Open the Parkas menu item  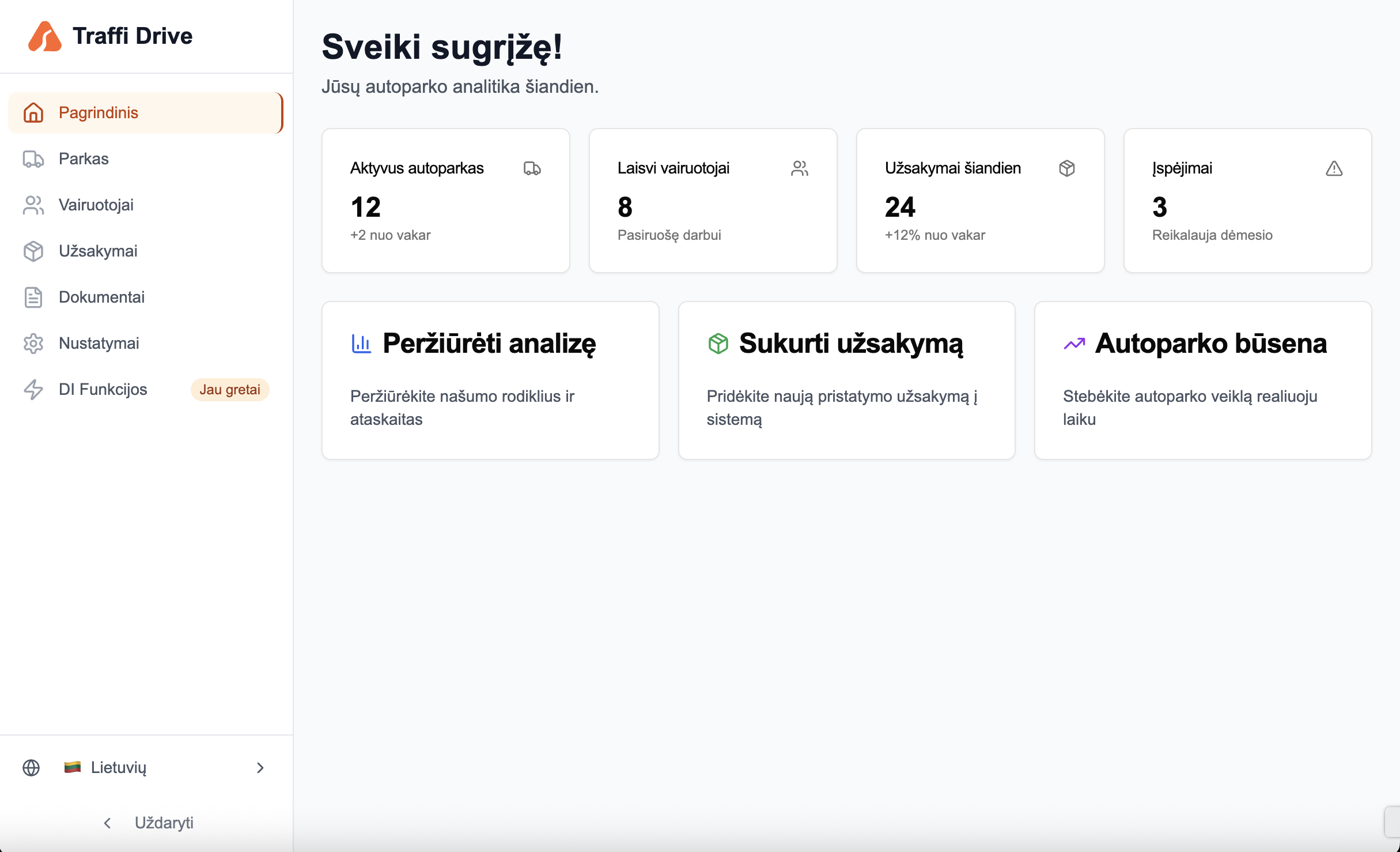coord(146,159)
